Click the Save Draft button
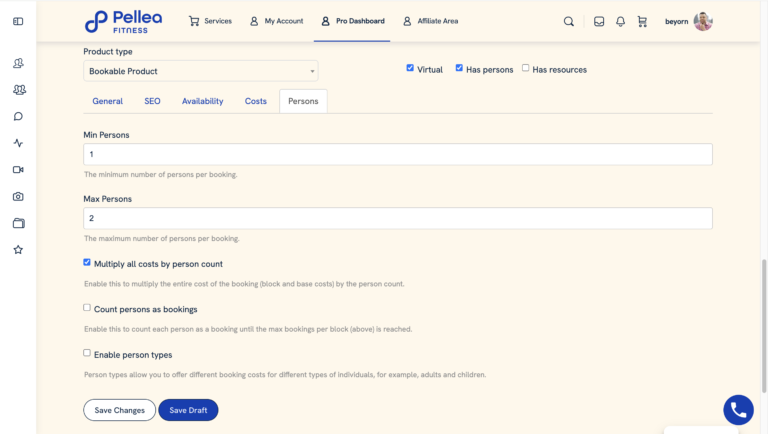 click(188, 410)
